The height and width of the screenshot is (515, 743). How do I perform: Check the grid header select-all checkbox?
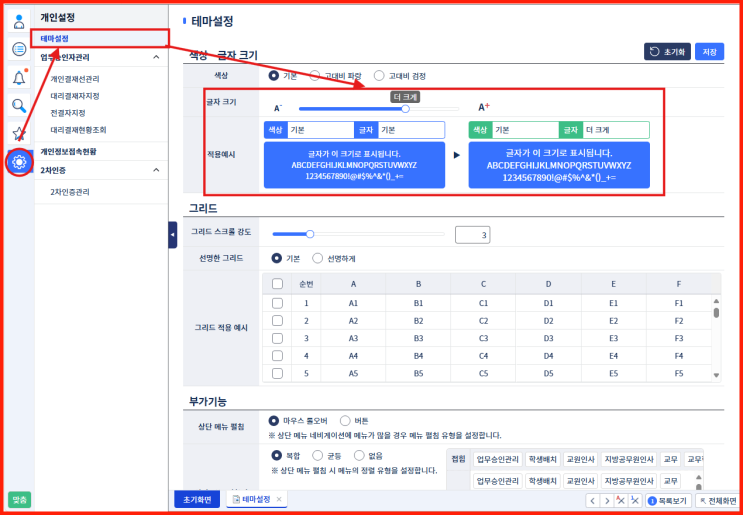[277, 284]
